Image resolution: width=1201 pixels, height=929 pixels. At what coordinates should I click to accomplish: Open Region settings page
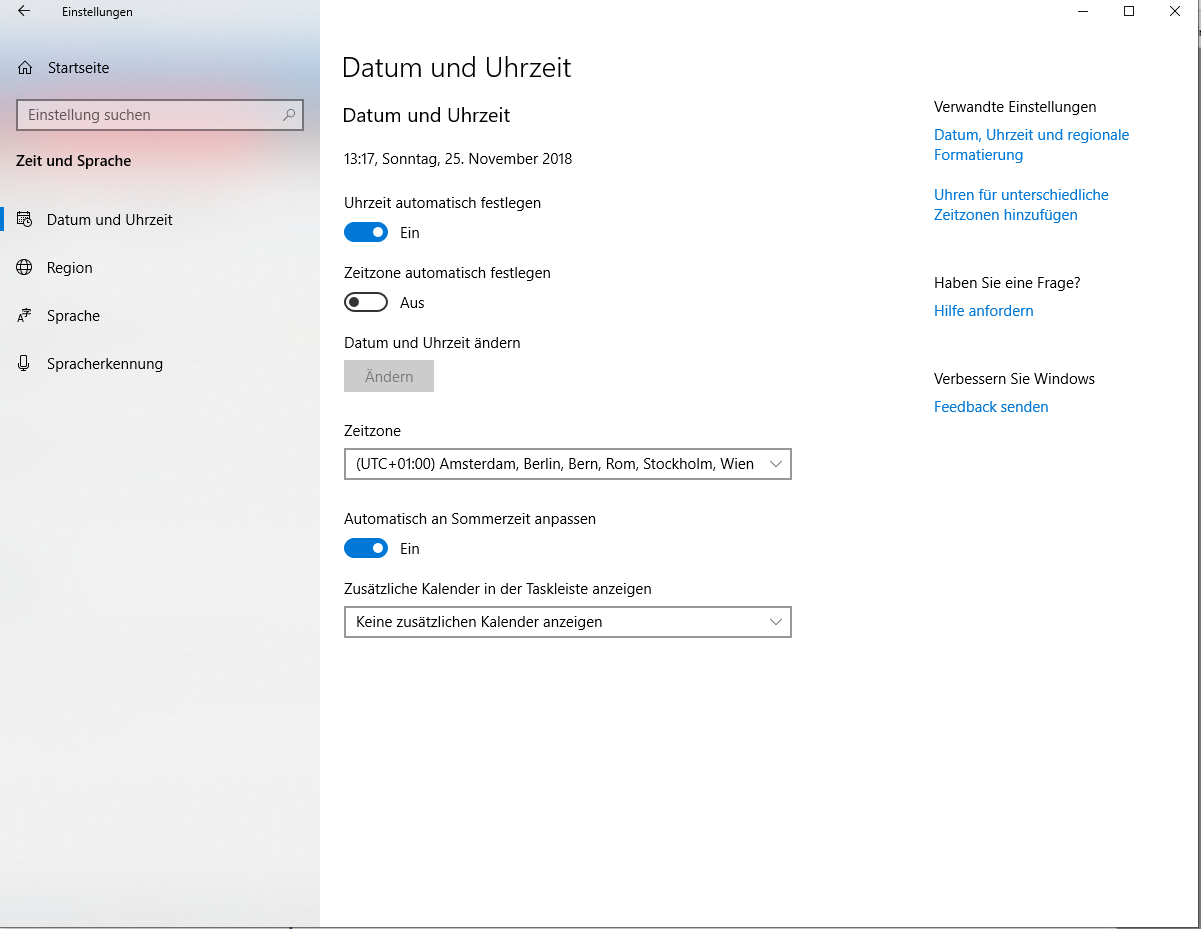click(160, 267)
